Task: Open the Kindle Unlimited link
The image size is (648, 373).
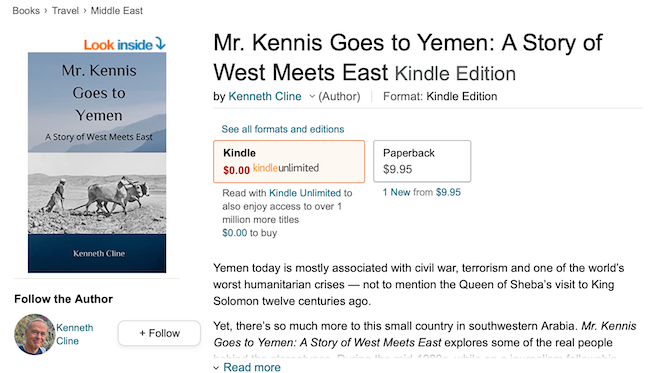Action: [x=305, y=193]
